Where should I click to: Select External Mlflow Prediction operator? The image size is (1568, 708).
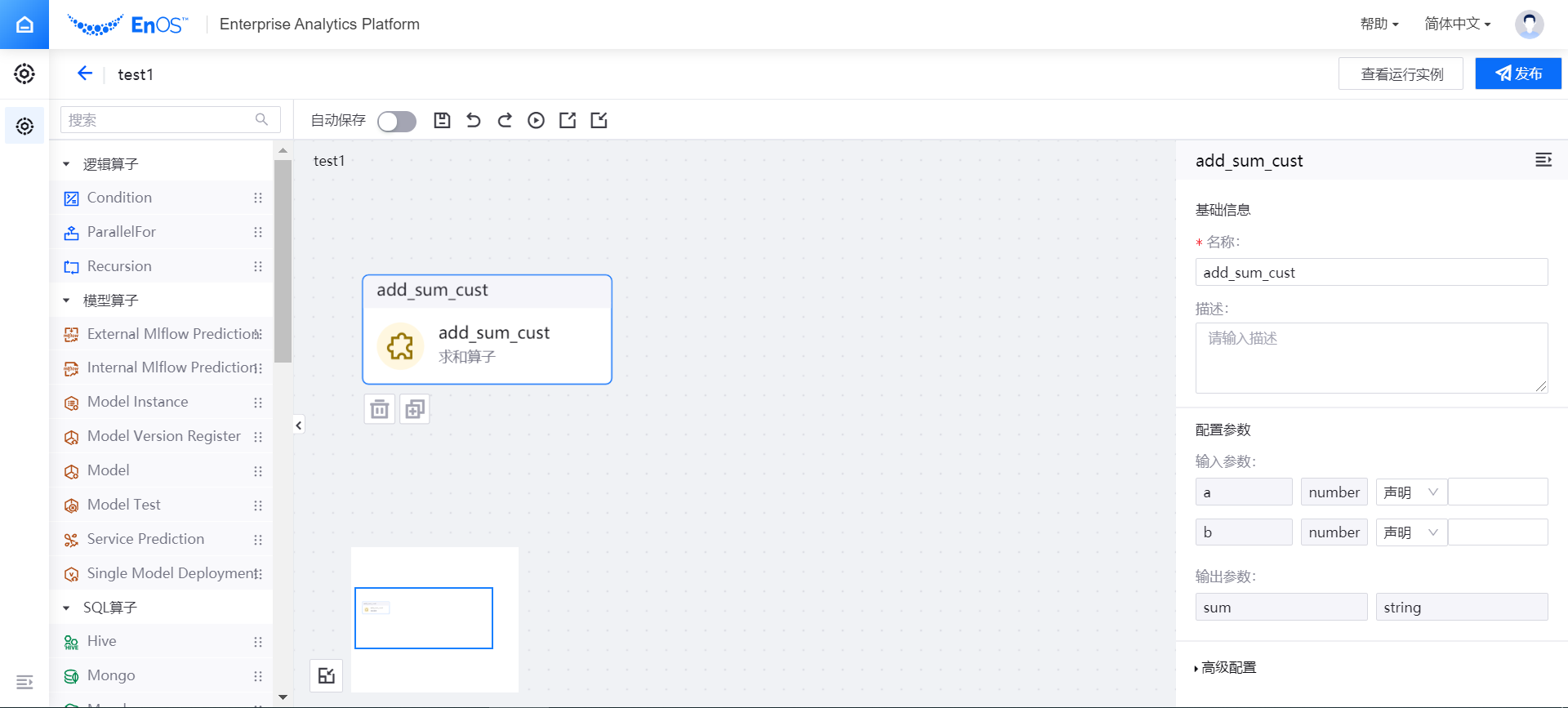pyautogui.click(x=162, y=334)
